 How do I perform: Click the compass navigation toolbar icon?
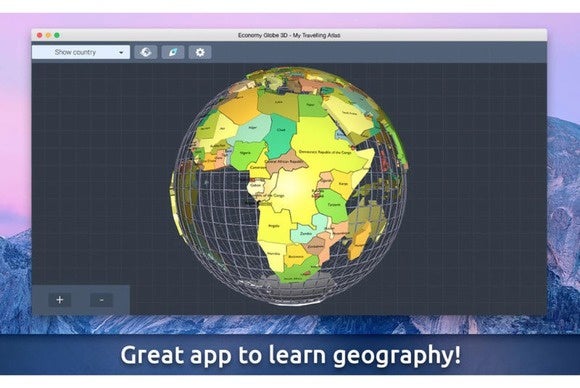coord(173,52)
